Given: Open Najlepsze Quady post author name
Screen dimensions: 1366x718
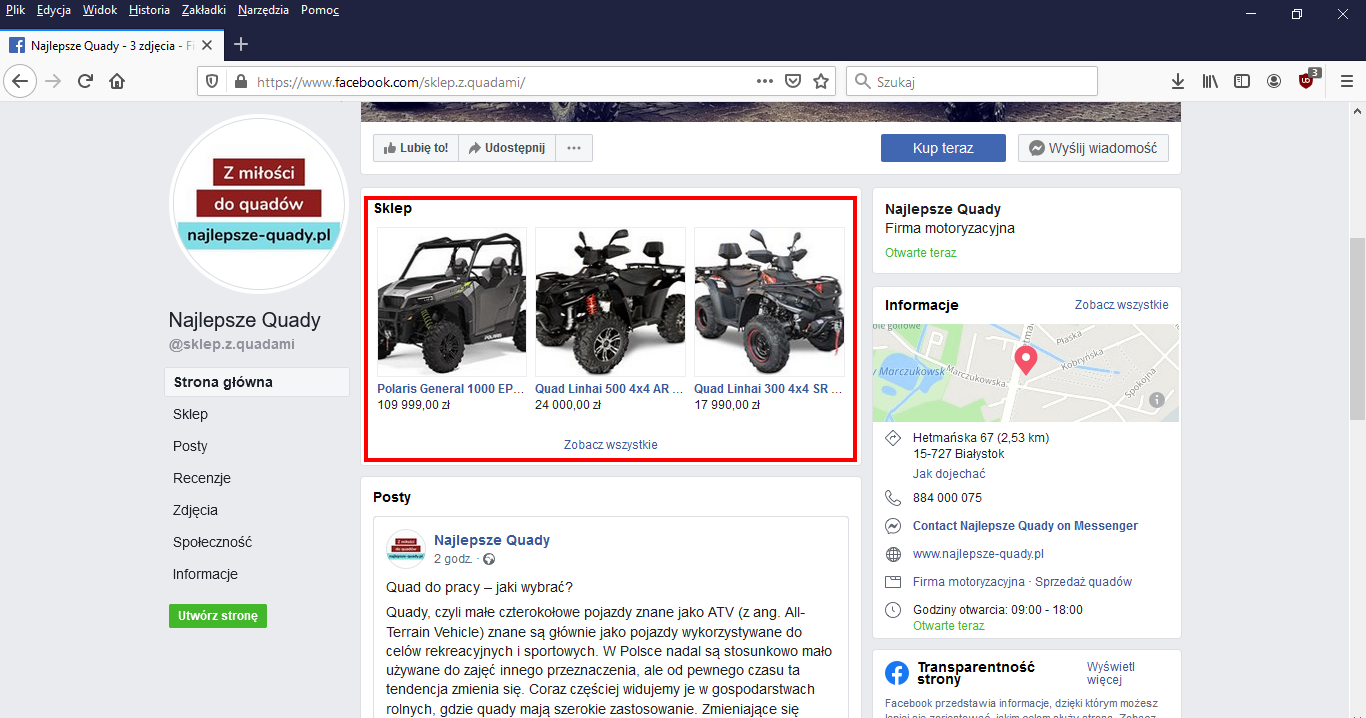Looking at the screenshot, I should [492, 540].
